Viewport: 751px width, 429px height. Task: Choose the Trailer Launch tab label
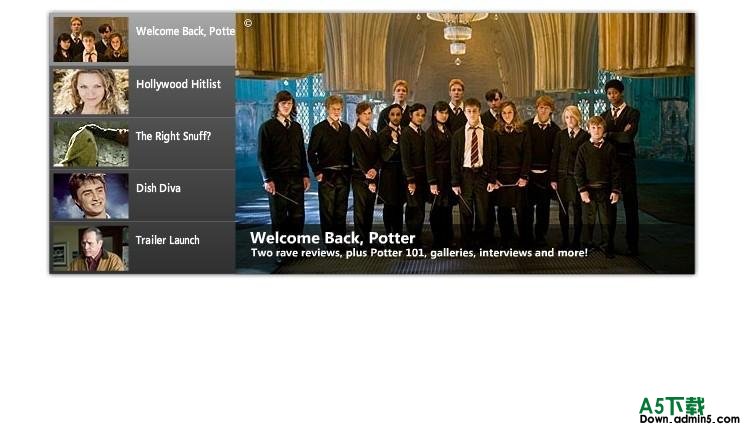click(168, 240)
